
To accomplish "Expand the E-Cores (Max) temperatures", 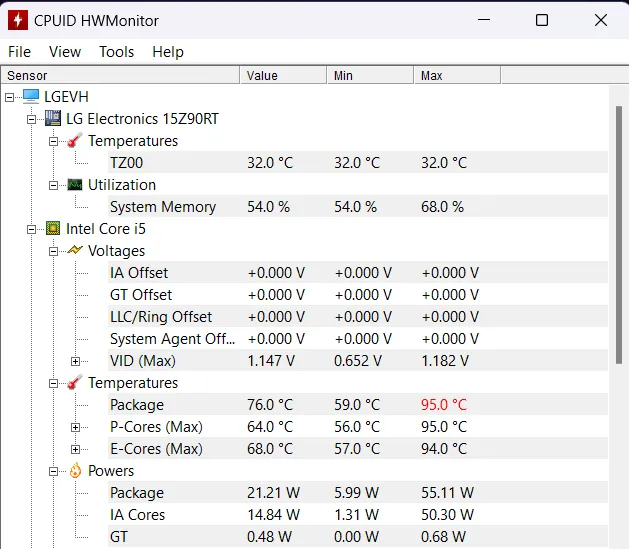I will coord(76,449).
